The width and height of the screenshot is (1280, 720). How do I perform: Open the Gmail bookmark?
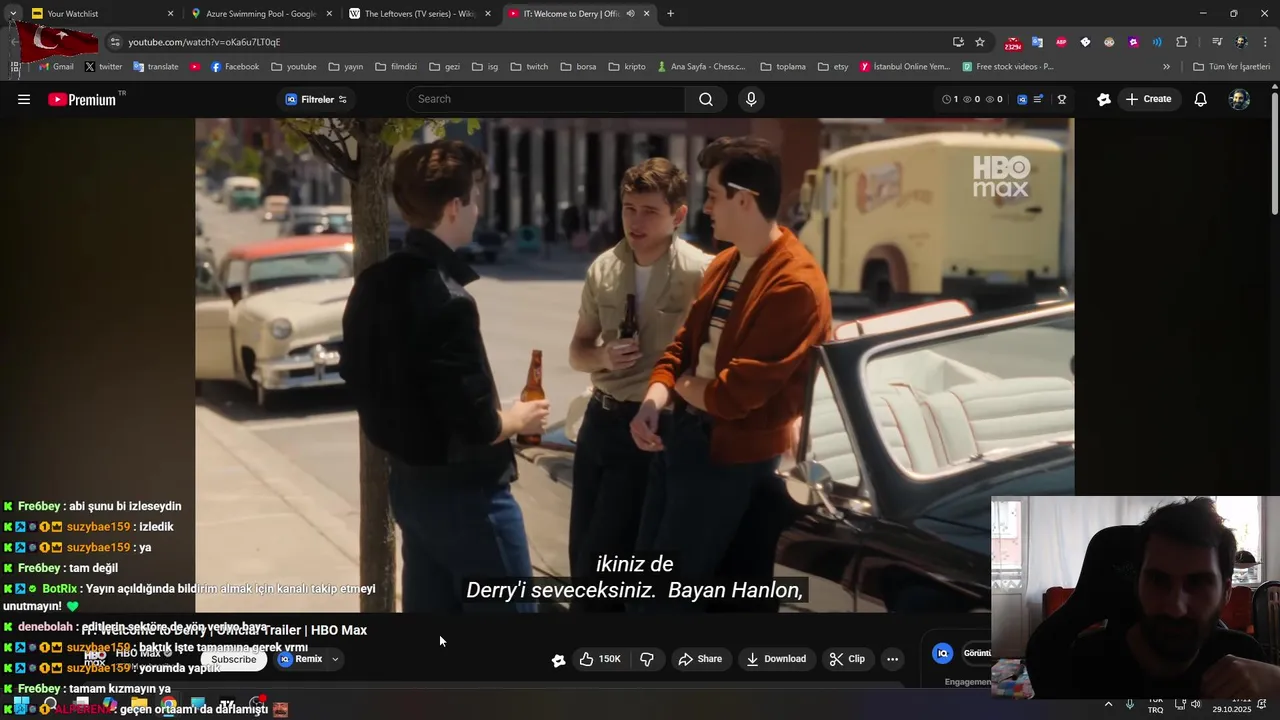[56, 67]
